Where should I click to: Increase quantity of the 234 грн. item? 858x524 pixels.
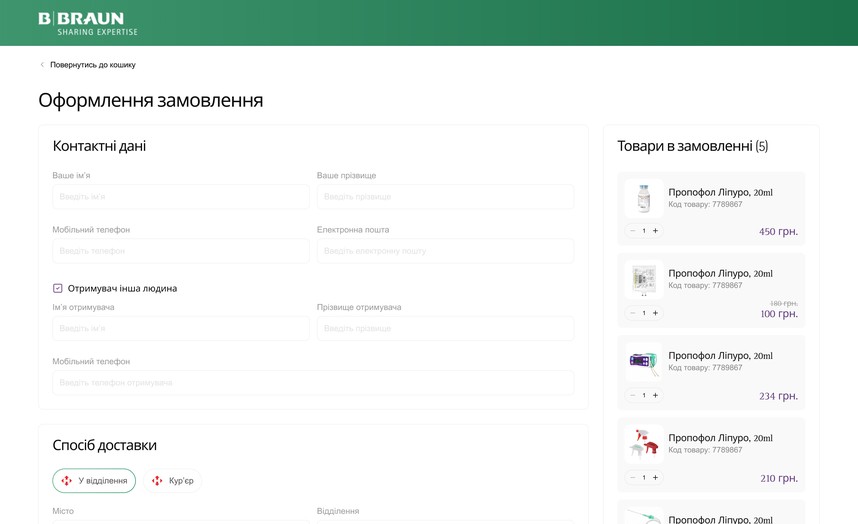click(x=656, y=395)
